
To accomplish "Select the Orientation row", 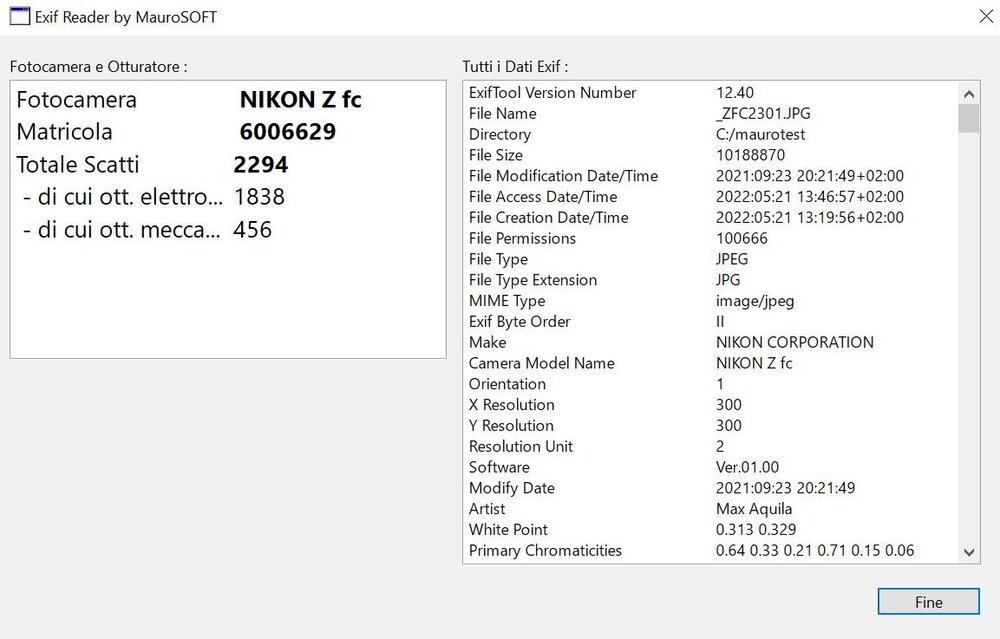I will pyautogui.click(x=710, y=384).
